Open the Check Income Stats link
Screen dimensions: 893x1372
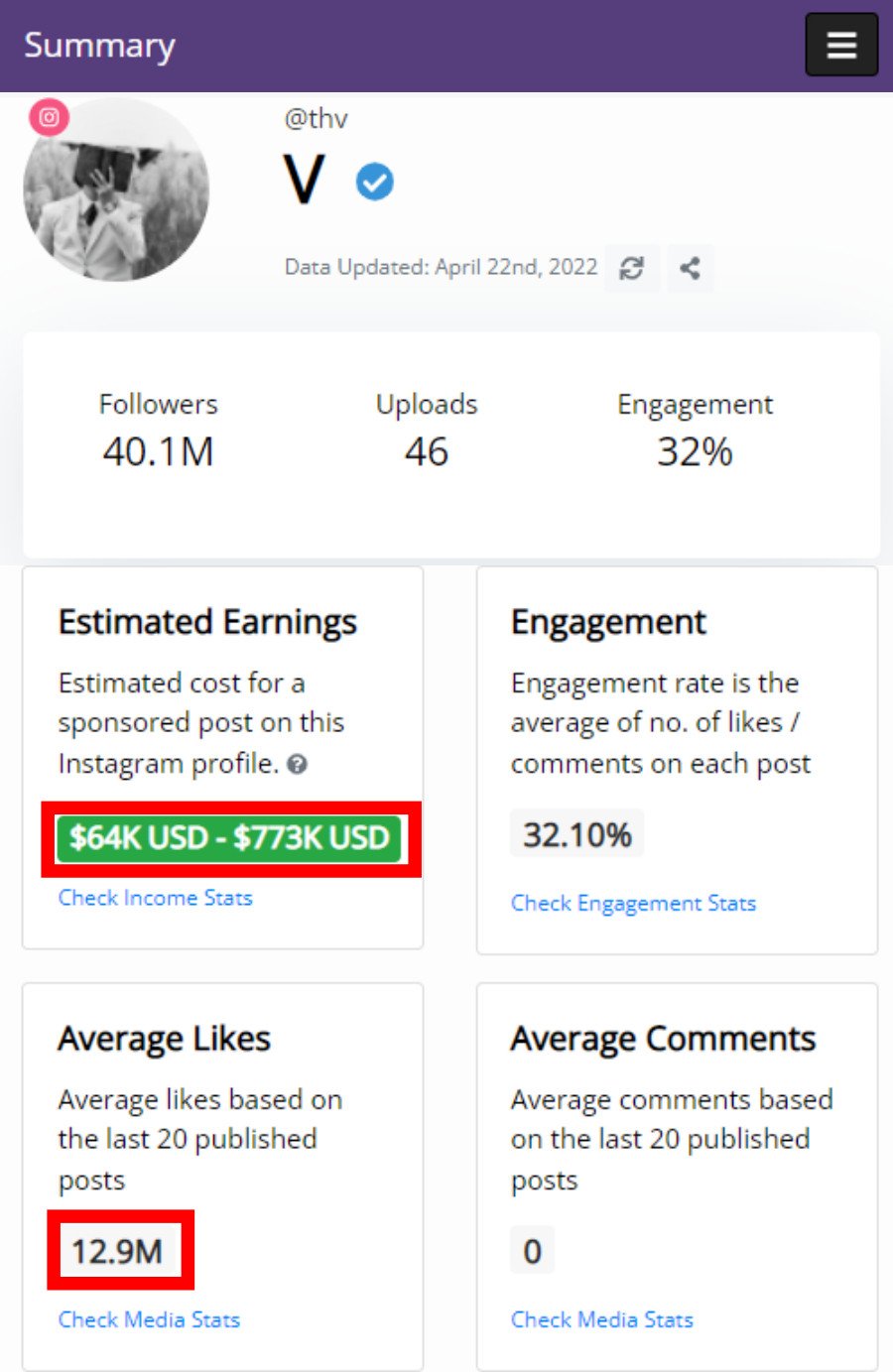tap(156, 898)
